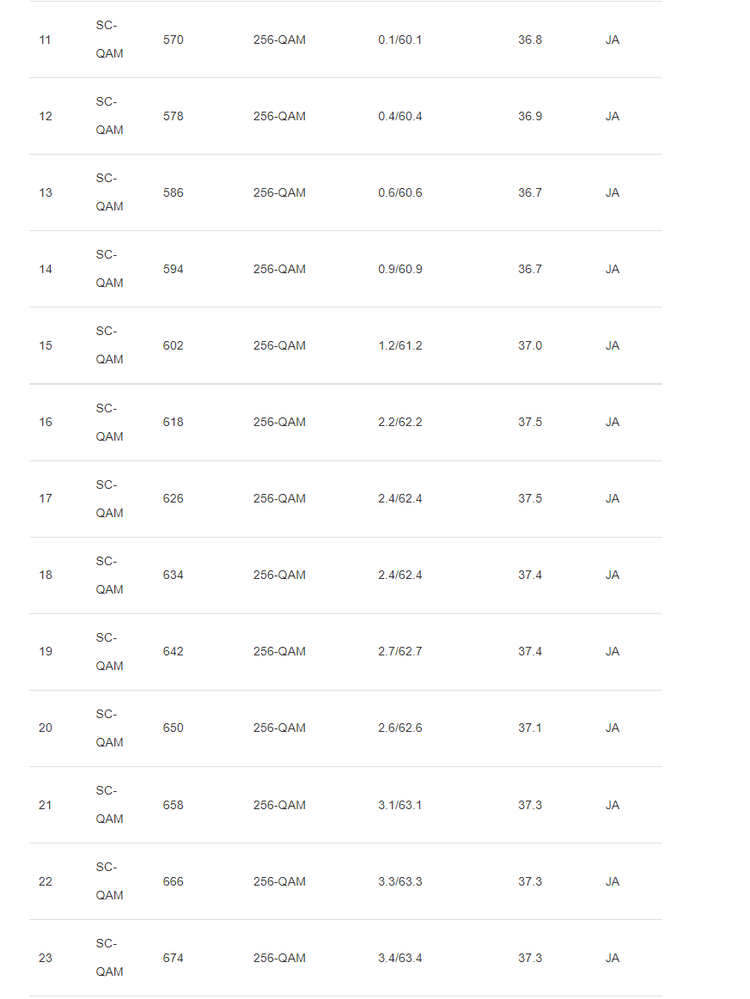Select the frequency value 570
Screen dimensions: 750x999
173,40
